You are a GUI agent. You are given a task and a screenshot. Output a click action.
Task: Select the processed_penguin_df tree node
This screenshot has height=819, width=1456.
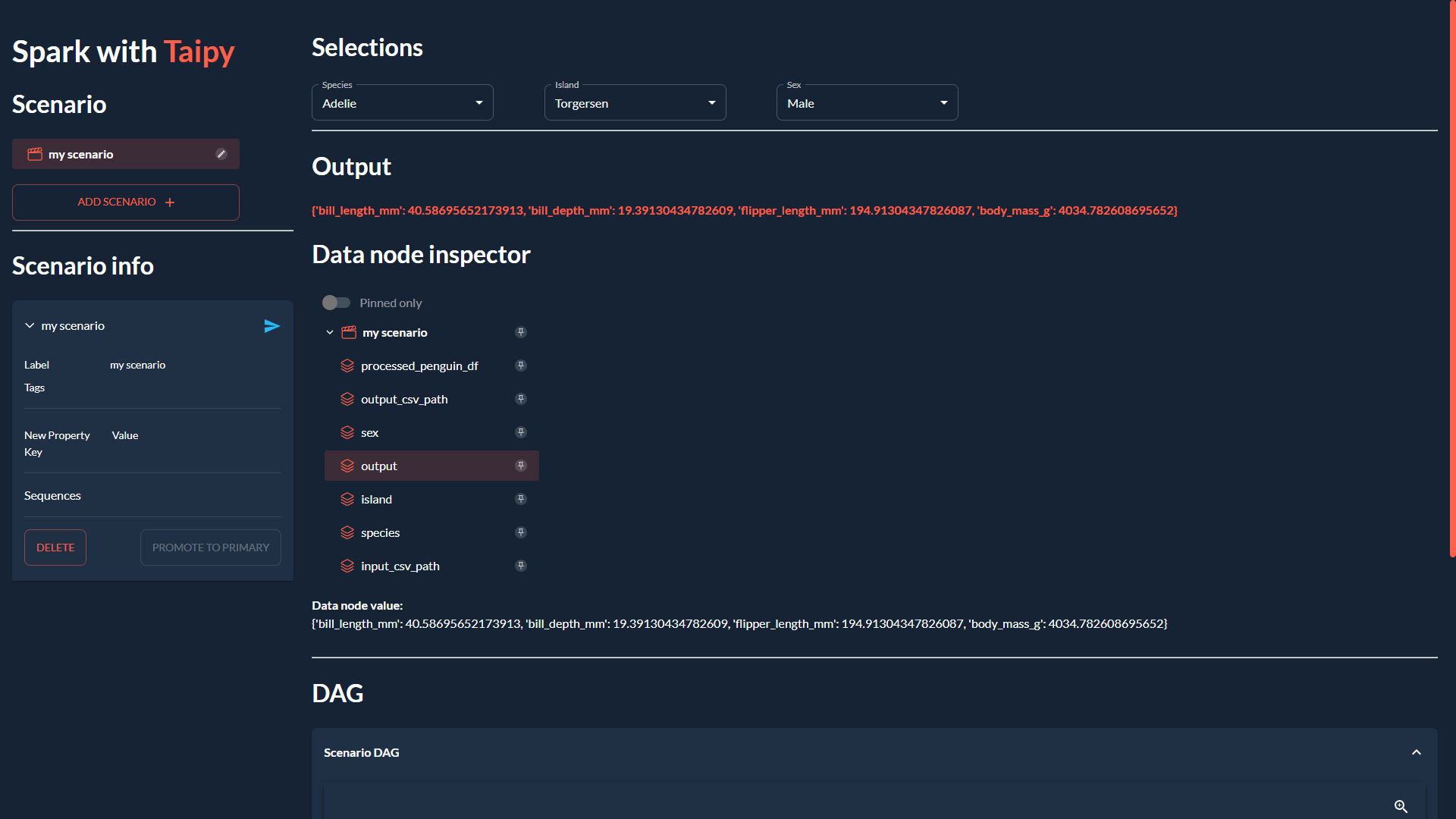click(431, 366)
